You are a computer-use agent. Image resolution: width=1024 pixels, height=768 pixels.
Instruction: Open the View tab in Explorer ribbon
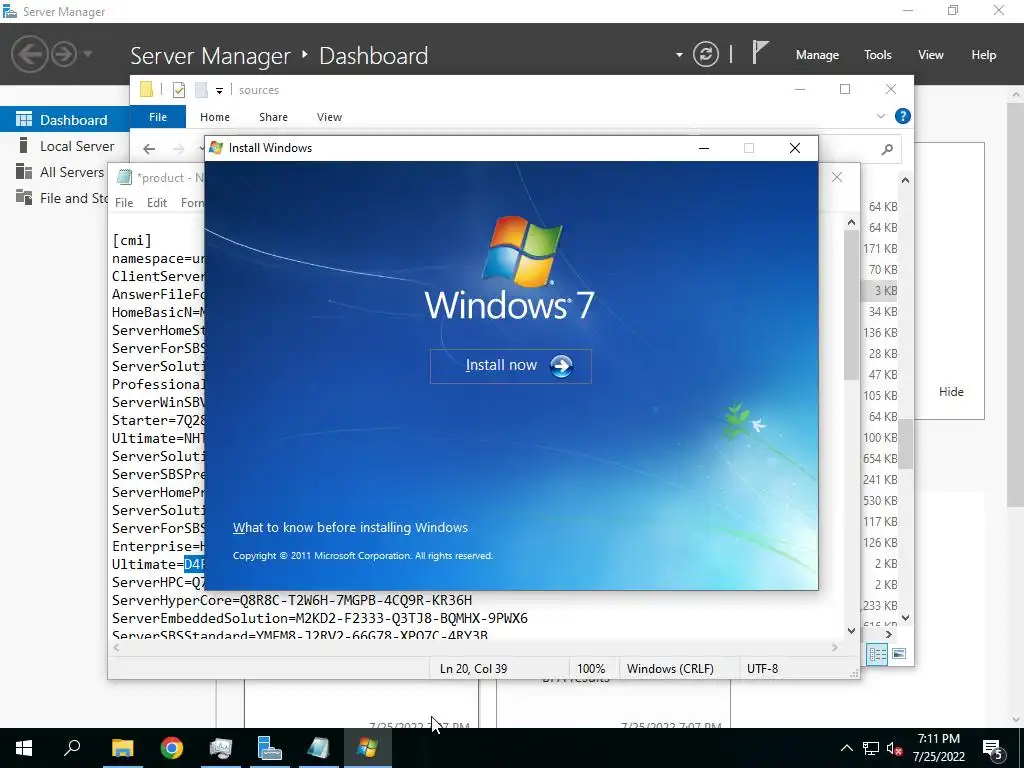329,117
